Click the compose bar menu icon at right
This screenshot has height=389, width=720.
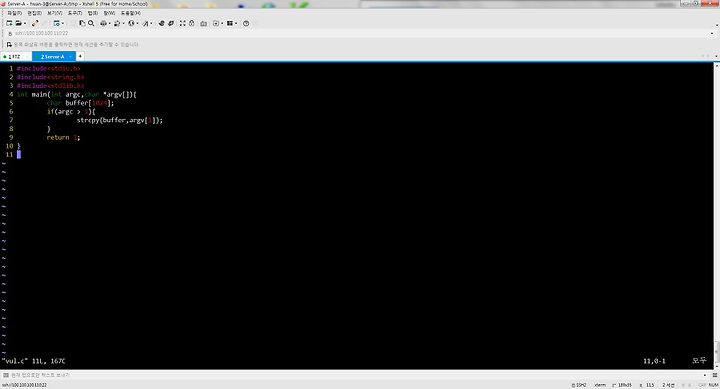click(715, 375)
